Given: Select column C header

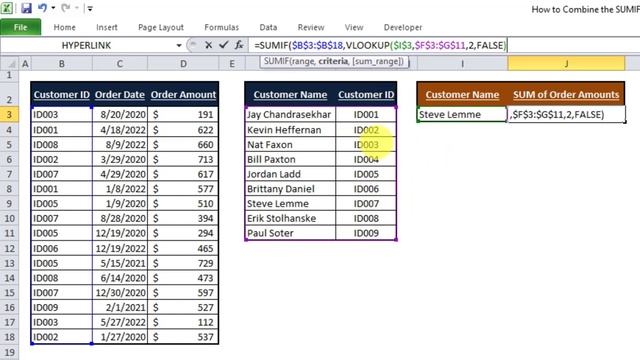Looking at the screenshot, I should click(x=120, y=64).
